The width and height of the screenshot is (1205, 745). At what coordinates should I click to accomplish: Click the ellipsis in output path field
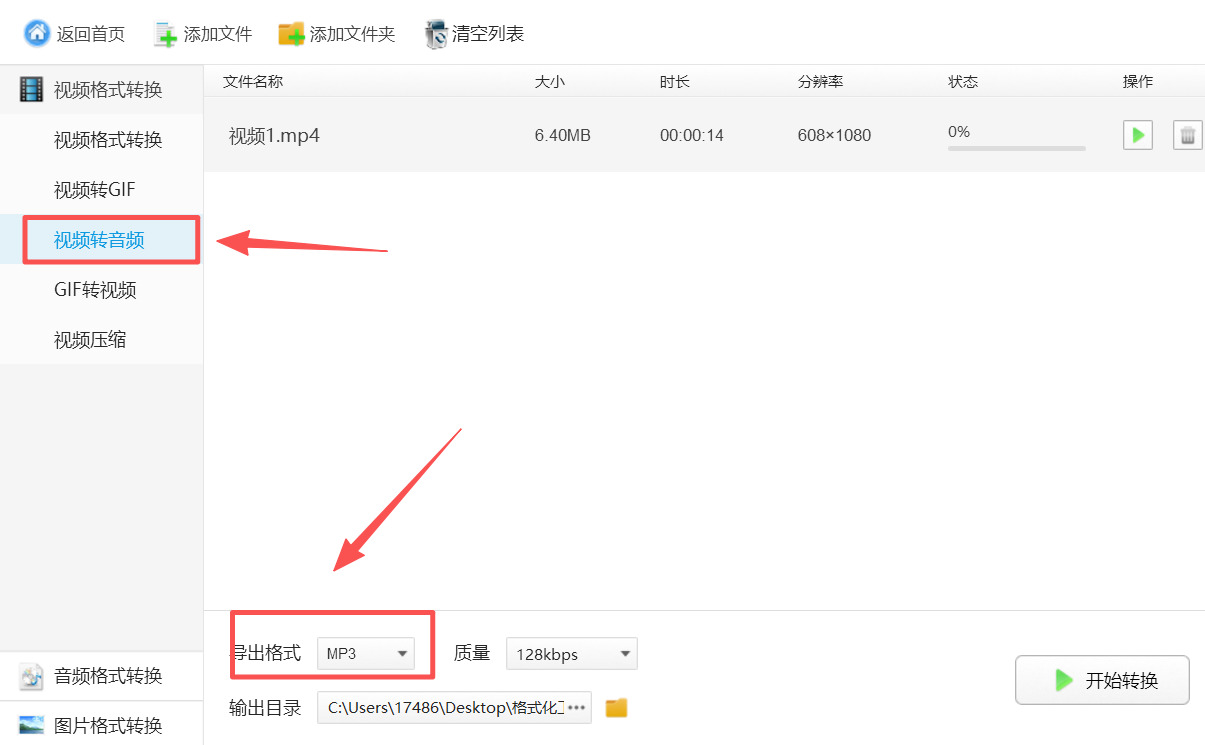[576, 708]
